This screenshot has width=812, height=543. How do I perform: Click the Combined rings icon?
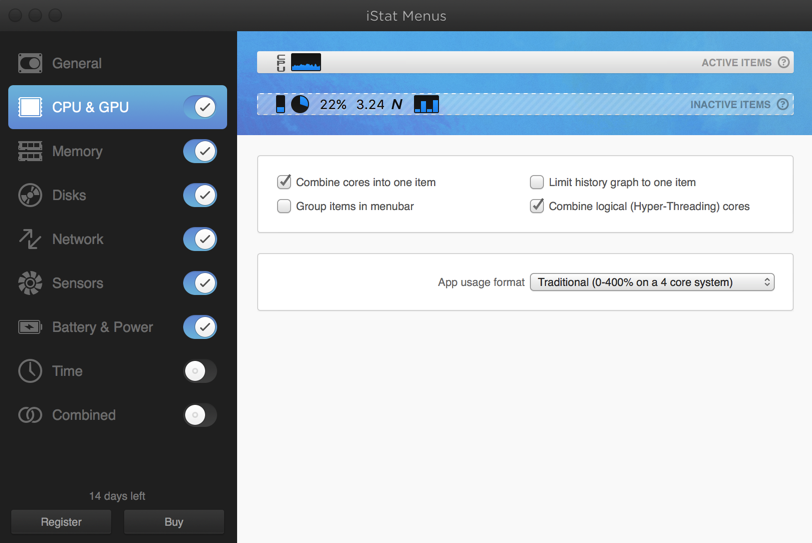(x=30, y=415)
